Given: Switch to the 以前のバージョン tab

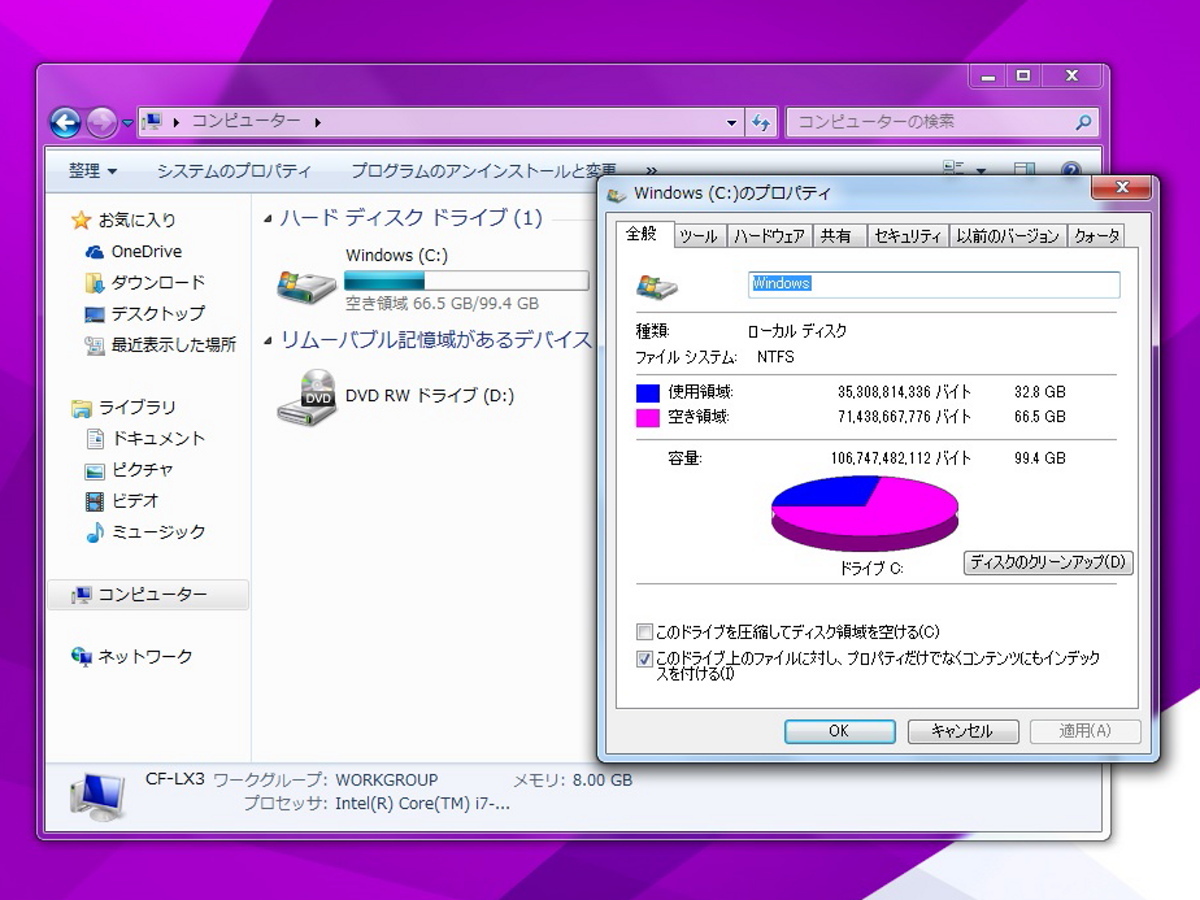Looking at the screenshot, I should (x=1007, y=236).
